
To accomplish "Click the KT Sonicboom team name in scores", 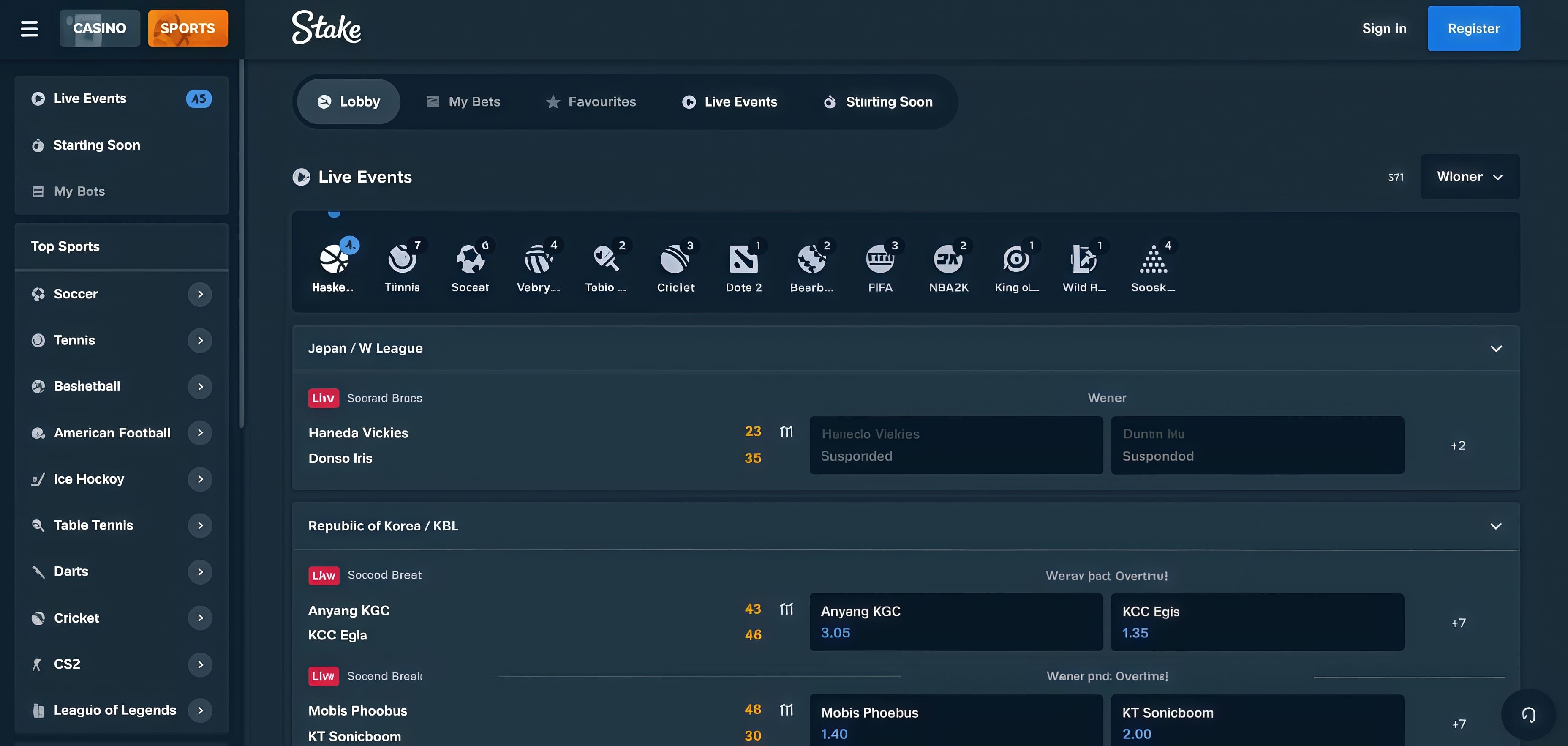I will [x=354, y=736].
